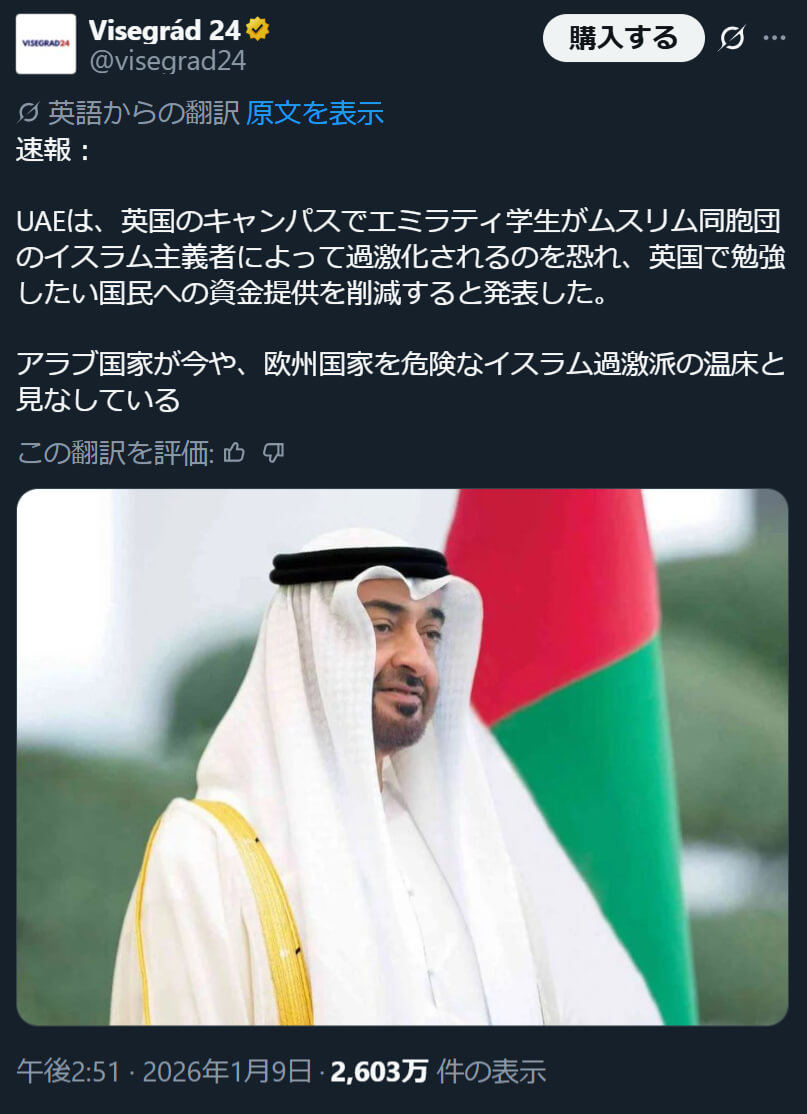Screen dimensions: 807x1114
Task: Open the attached photo of the man
Action: [x=402, y=757]
